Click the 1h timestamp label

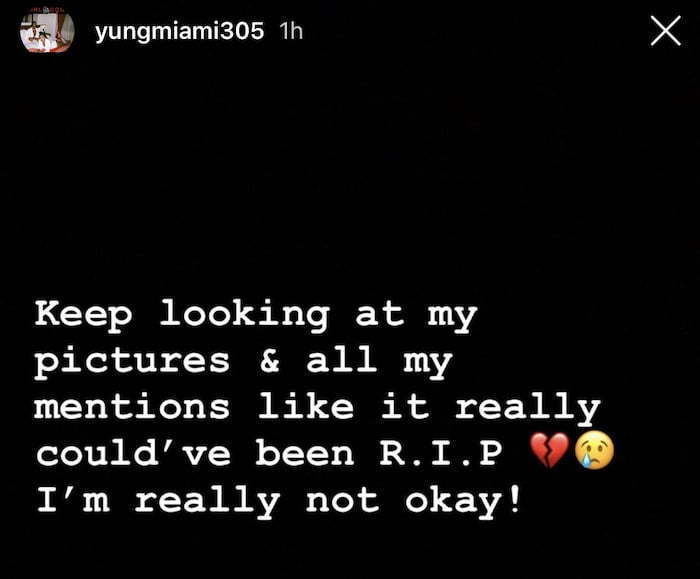coord(291,31)
